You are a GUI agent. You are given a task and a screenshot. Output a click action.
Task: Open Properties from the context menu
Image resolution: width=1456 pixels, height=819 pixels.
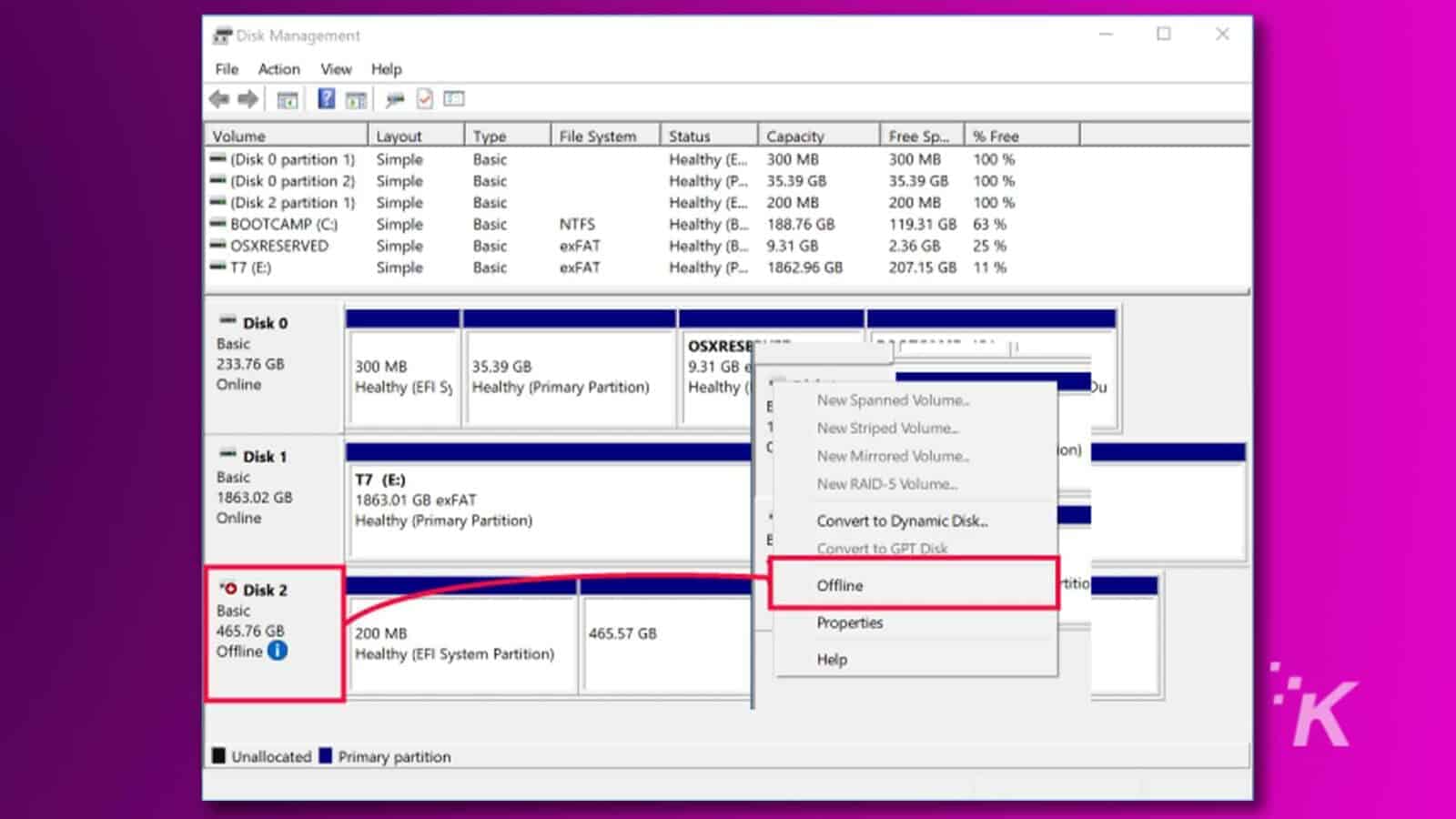point(850,622)
